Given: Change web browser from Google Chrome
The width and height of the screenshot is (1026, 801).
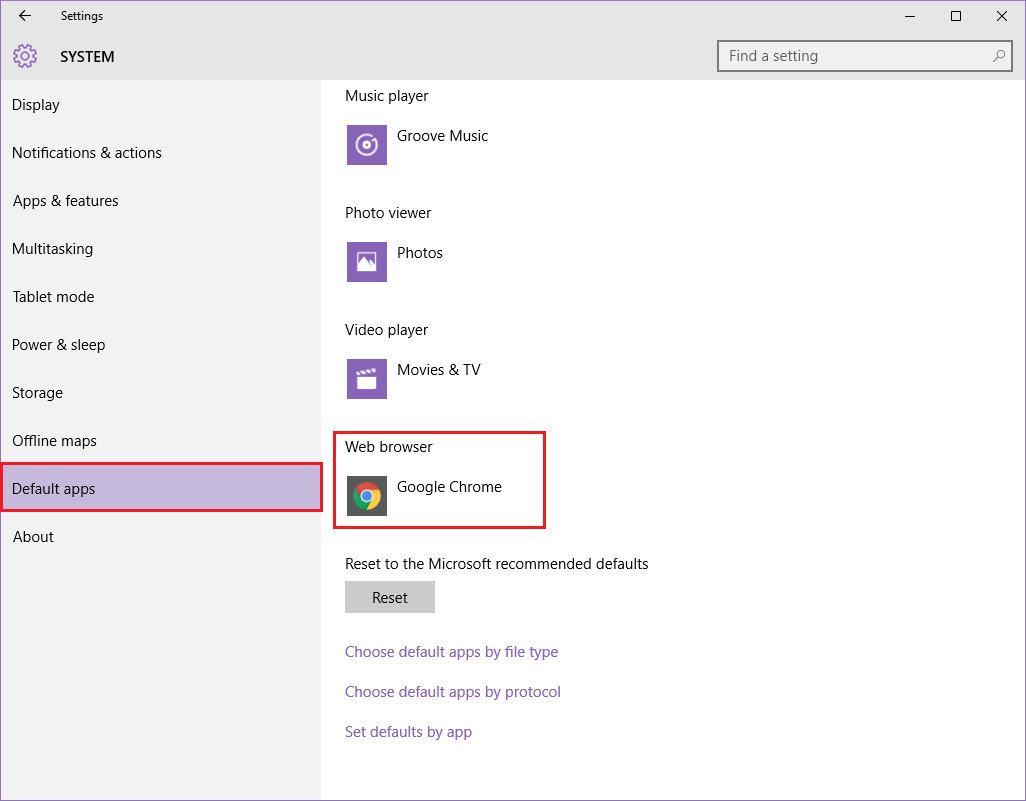Looking at the screenshot, I should [x=424, y=496].
